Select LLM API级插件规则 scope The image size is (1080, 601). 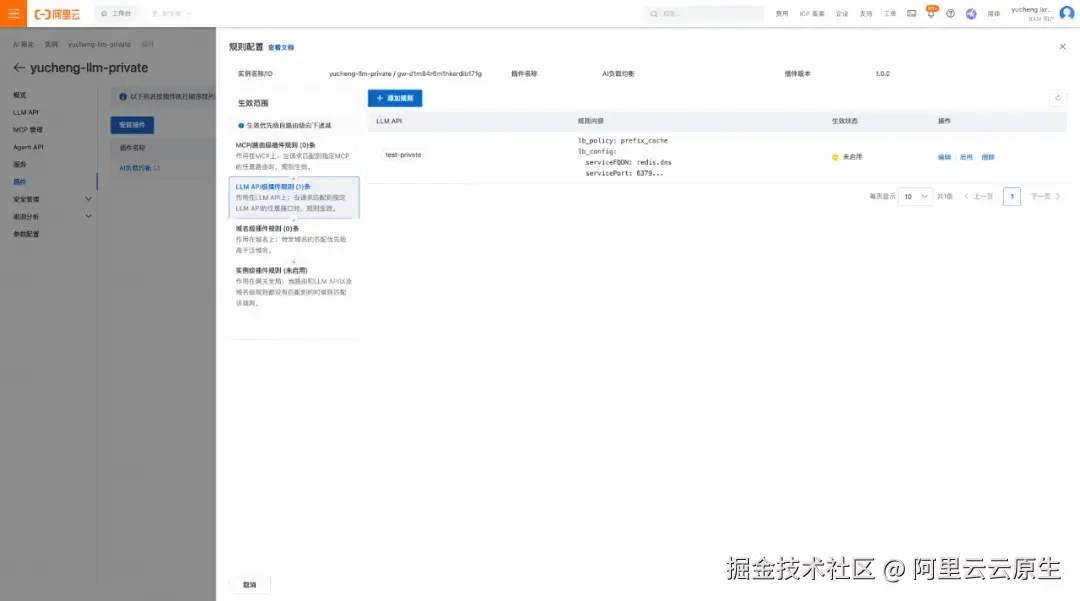point(294,197)
